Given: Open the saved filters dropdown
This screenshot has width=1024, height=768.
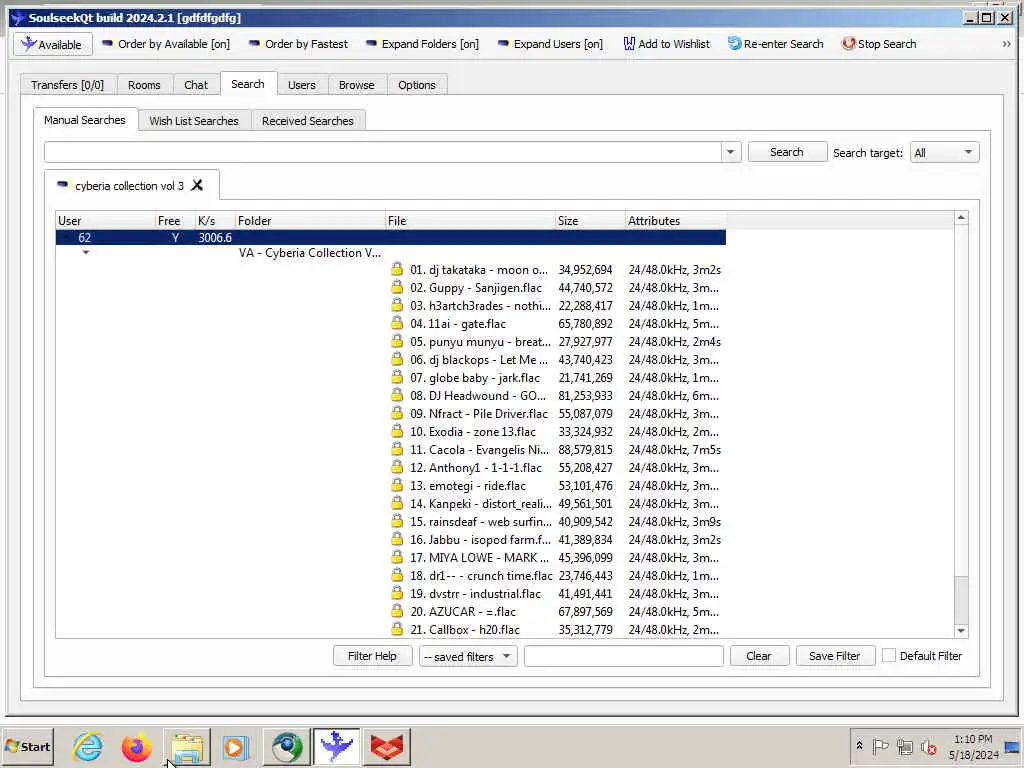Looking at the screenshot, I should pyautogui.click(x=468, y=656).
